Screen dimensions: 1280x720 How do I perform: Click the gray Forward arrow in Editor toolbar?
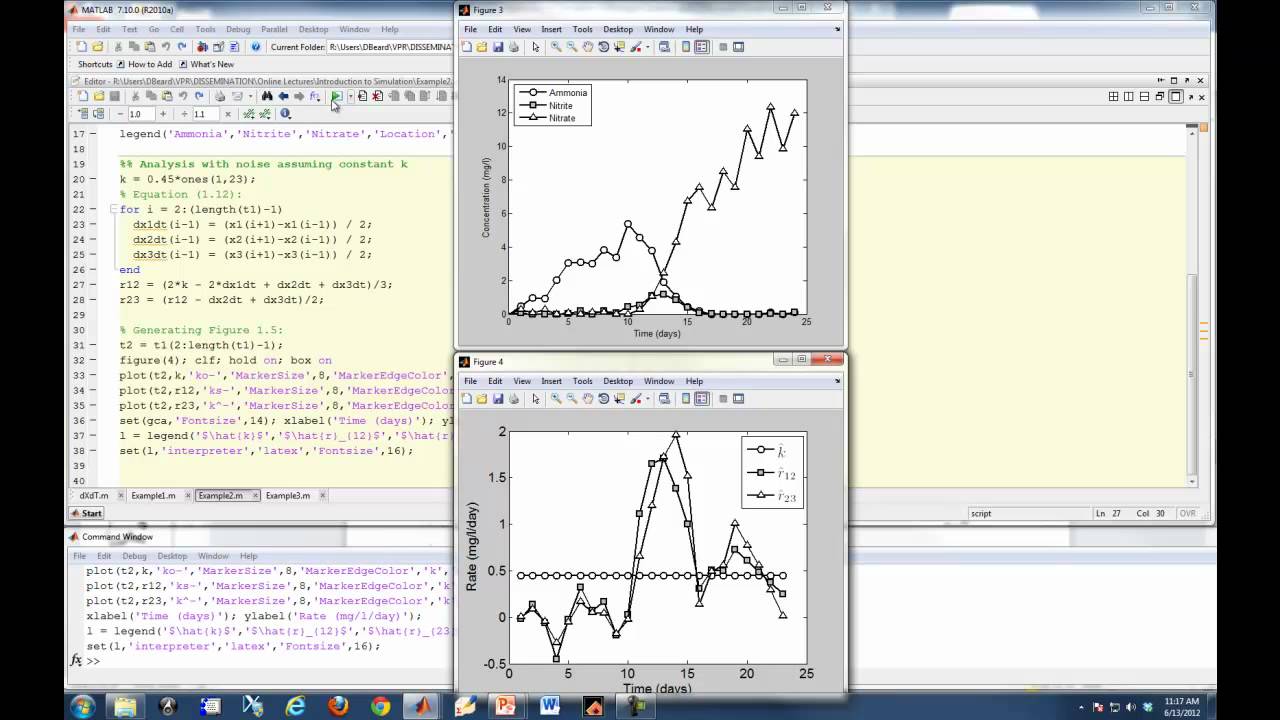(299, 96)
